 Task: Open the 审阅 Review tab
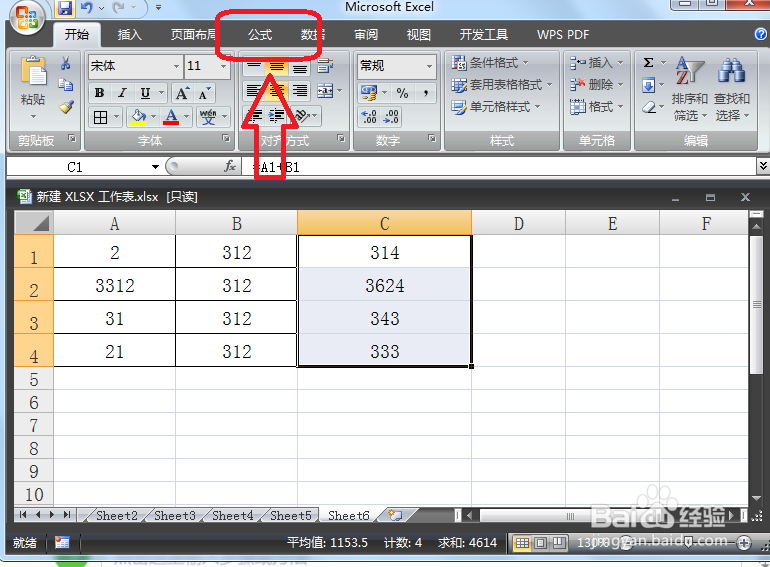click(x=366, y=34)
